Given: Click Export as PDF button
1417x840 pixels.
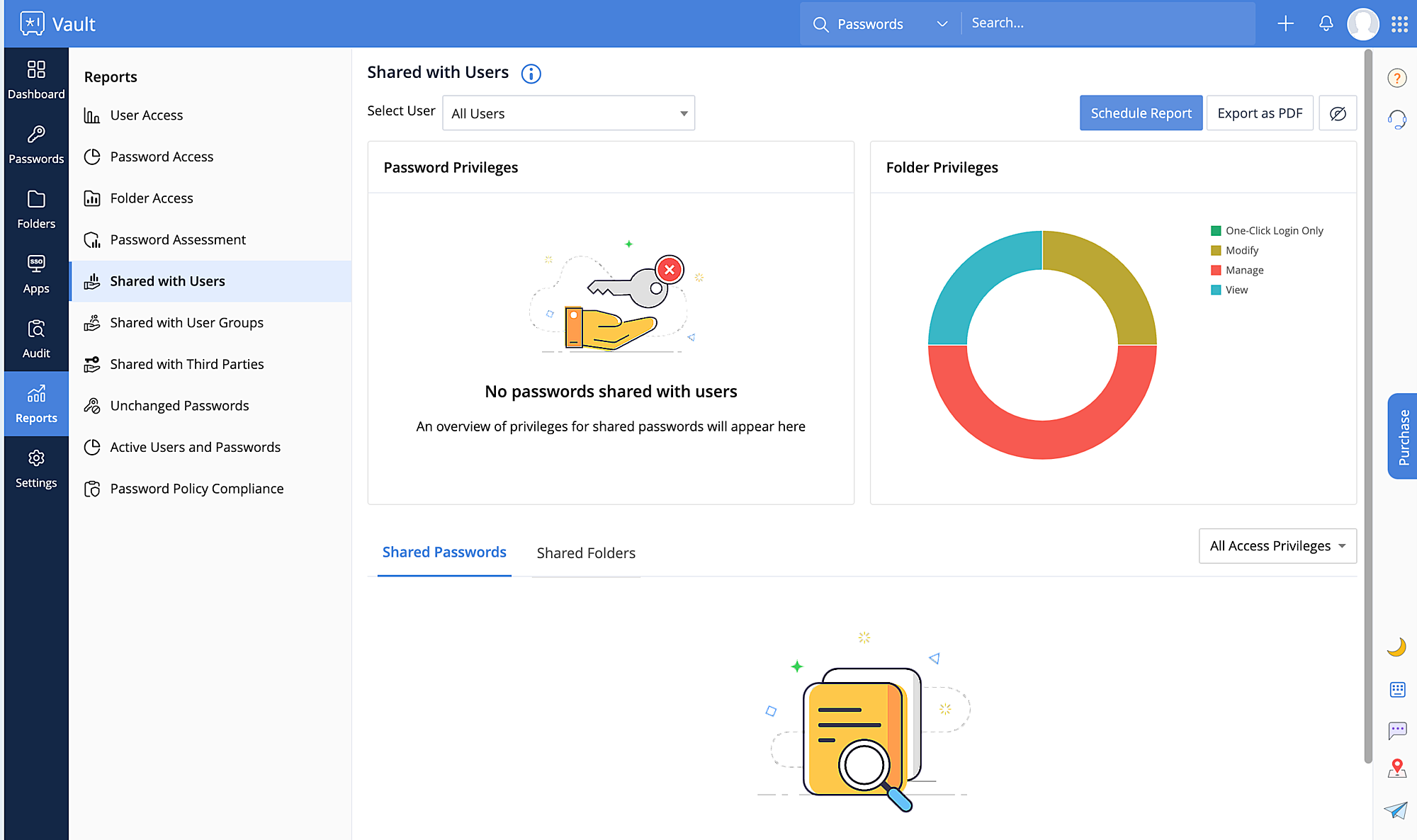Looking at the screenshot, I should 1259,113.
